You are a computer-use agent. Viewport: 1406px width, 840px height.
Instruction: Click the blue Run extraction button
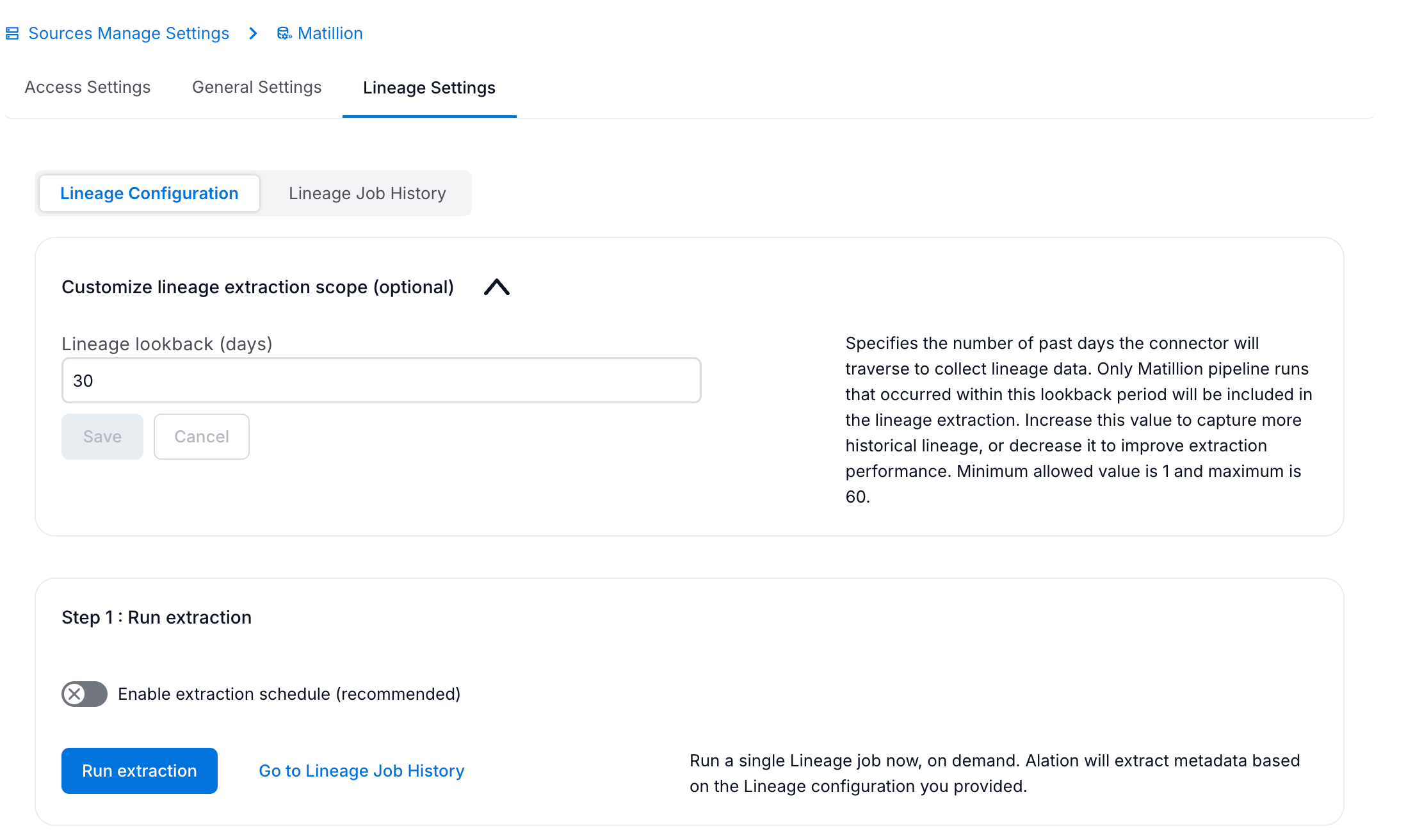140,771
